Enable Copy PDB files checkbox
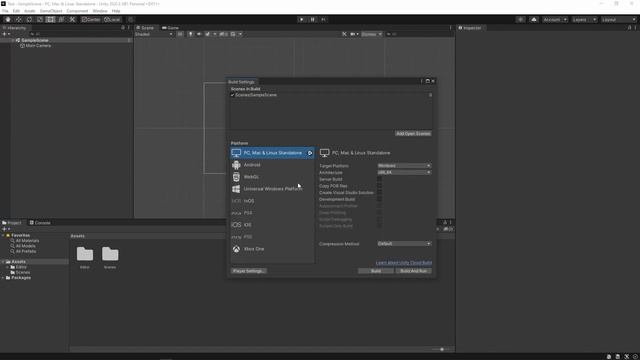Image resolution: width=640 pixels, height=360 pixels. point(380,186)
